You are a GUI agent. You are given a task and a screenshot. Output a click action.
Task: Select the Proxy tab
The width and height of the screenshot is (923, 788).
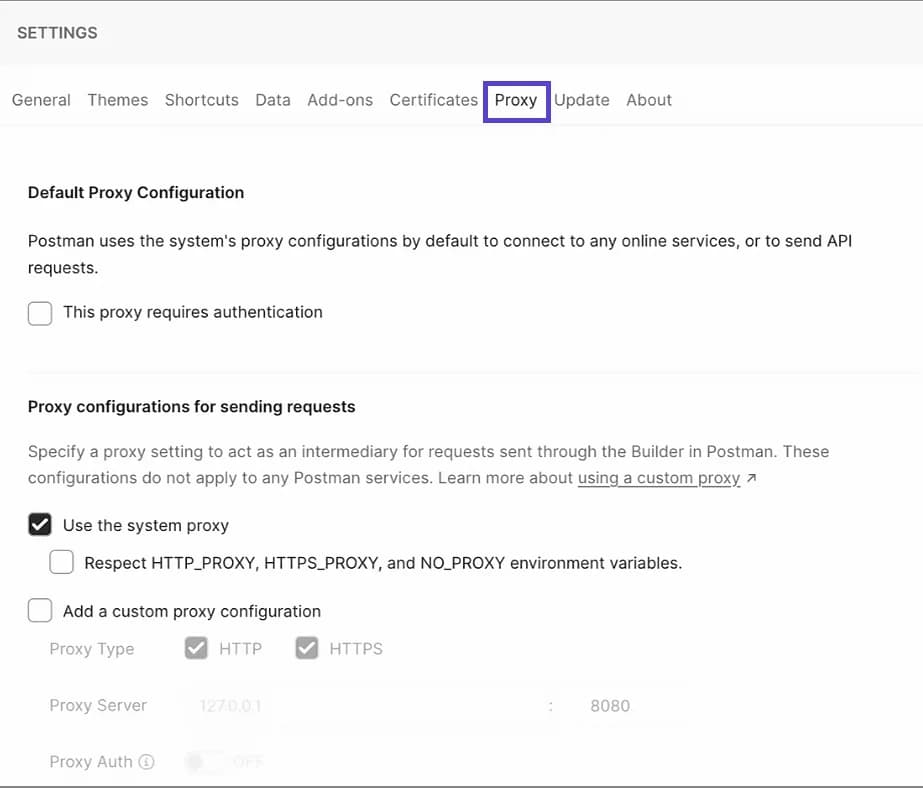point(516,100)
